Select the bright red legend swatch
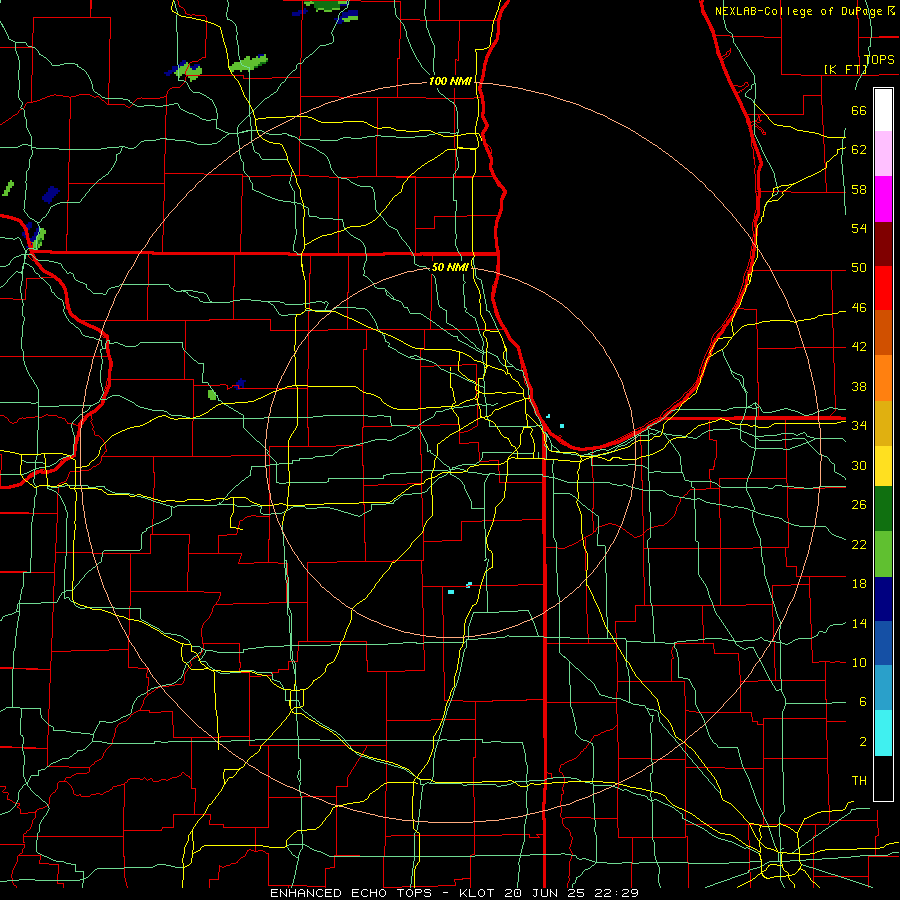Viewport: 900px width, 900px height. tap(883, 288)
